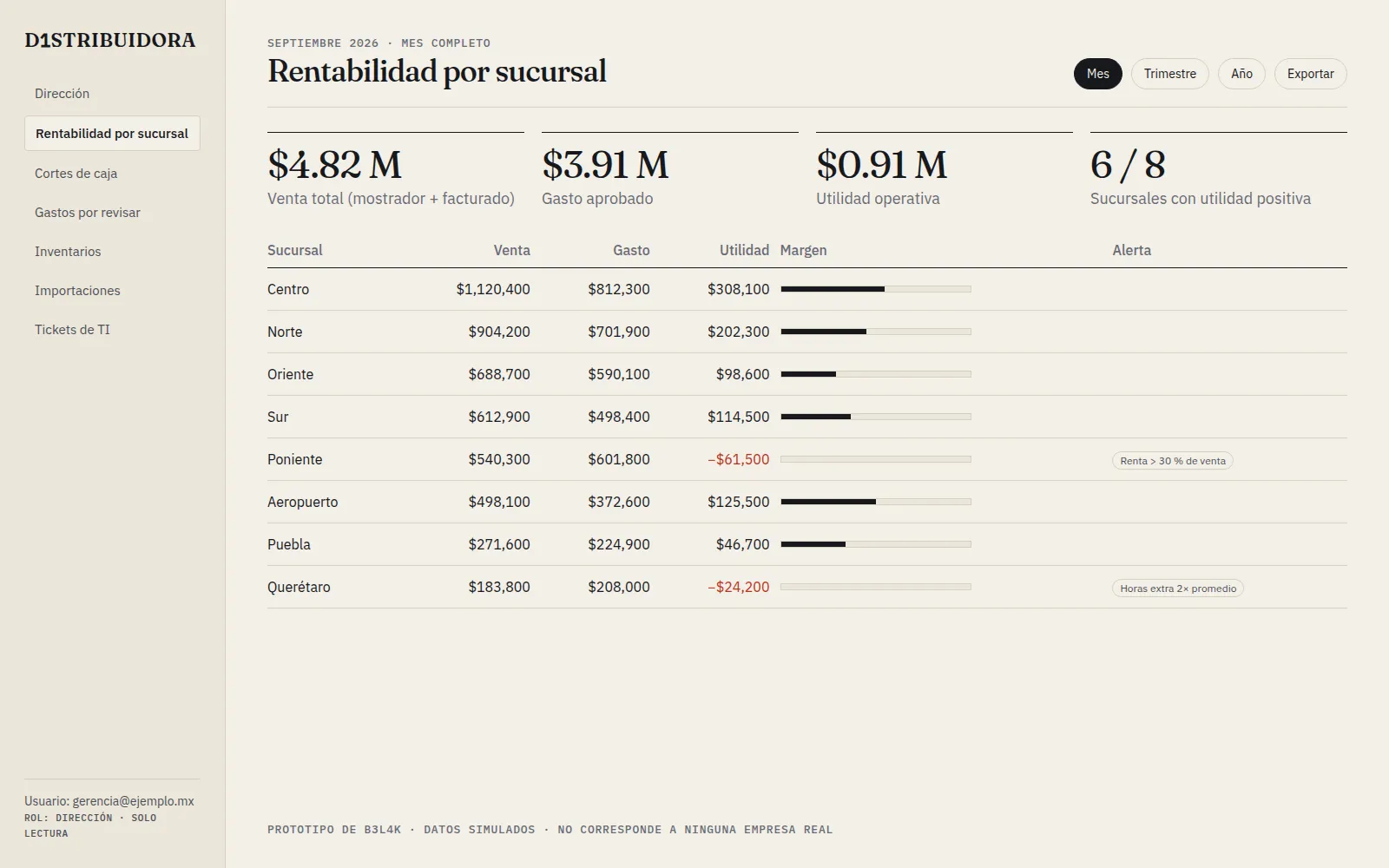Image resolution: width=1389 pixels, height=868 pixels.
Task: Click Puebla's utility value $46,700
Action: 743,544
